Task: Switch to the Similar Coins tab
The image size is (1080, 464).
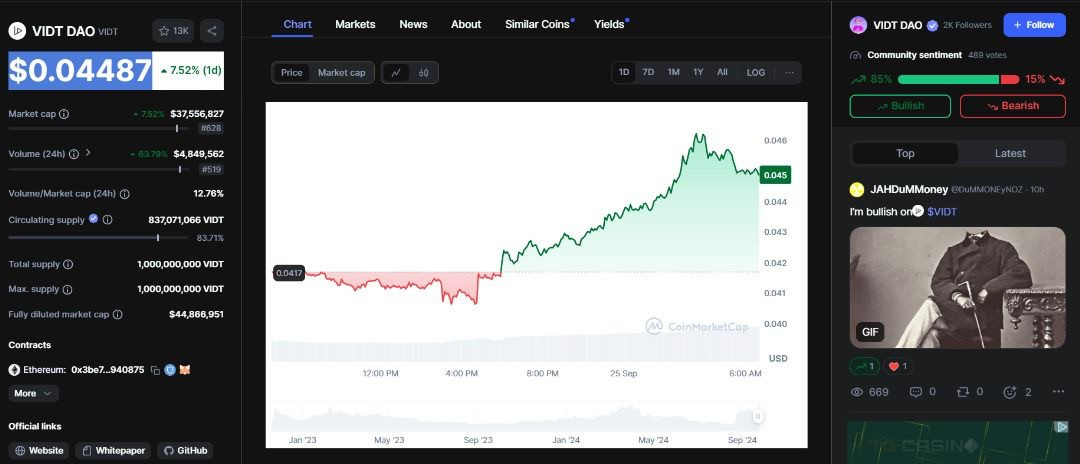Action: (537, 24)
